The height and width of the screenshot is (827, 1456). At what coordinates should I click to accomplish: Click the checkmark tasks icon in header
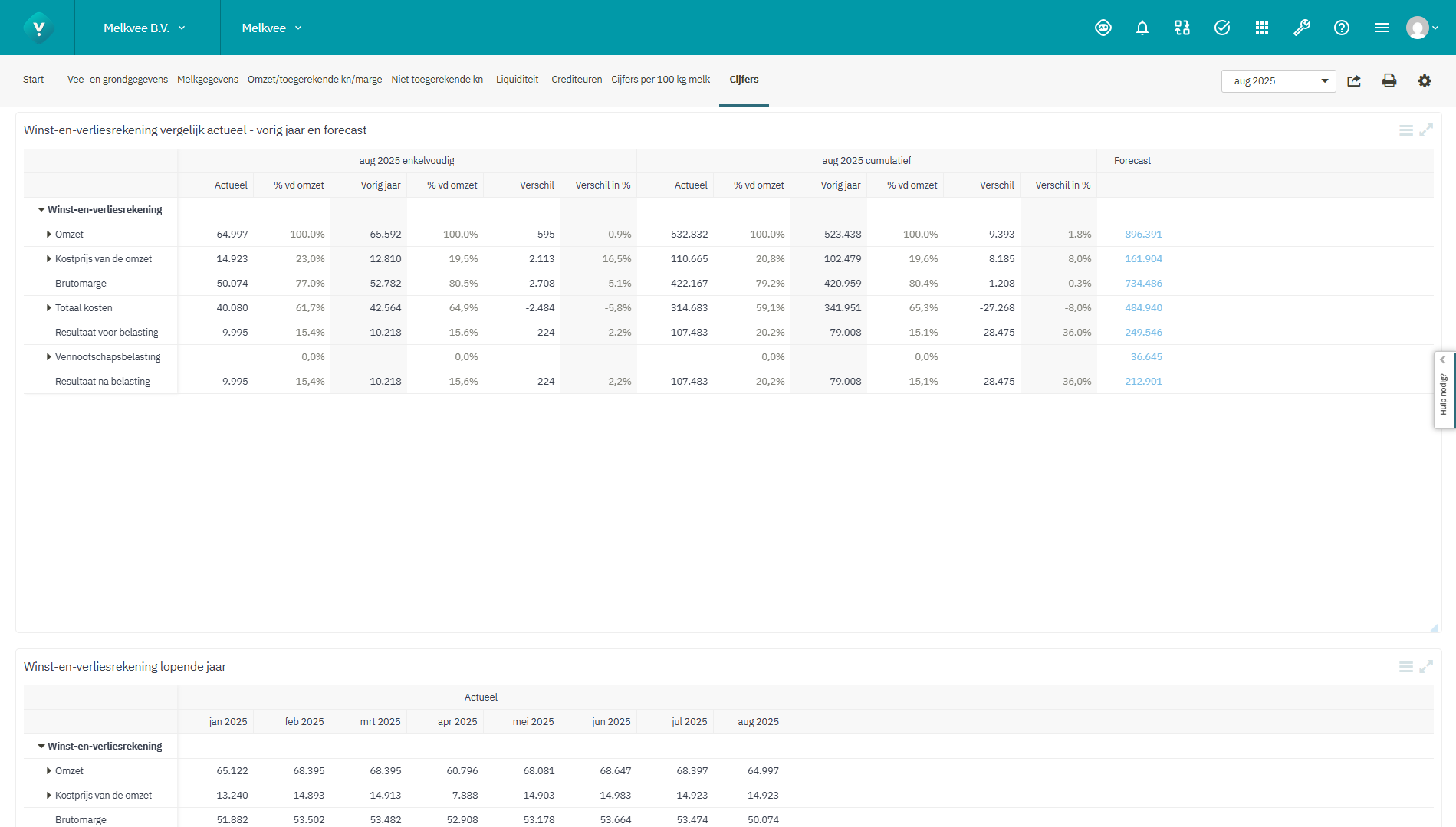tap(1221, 28)
